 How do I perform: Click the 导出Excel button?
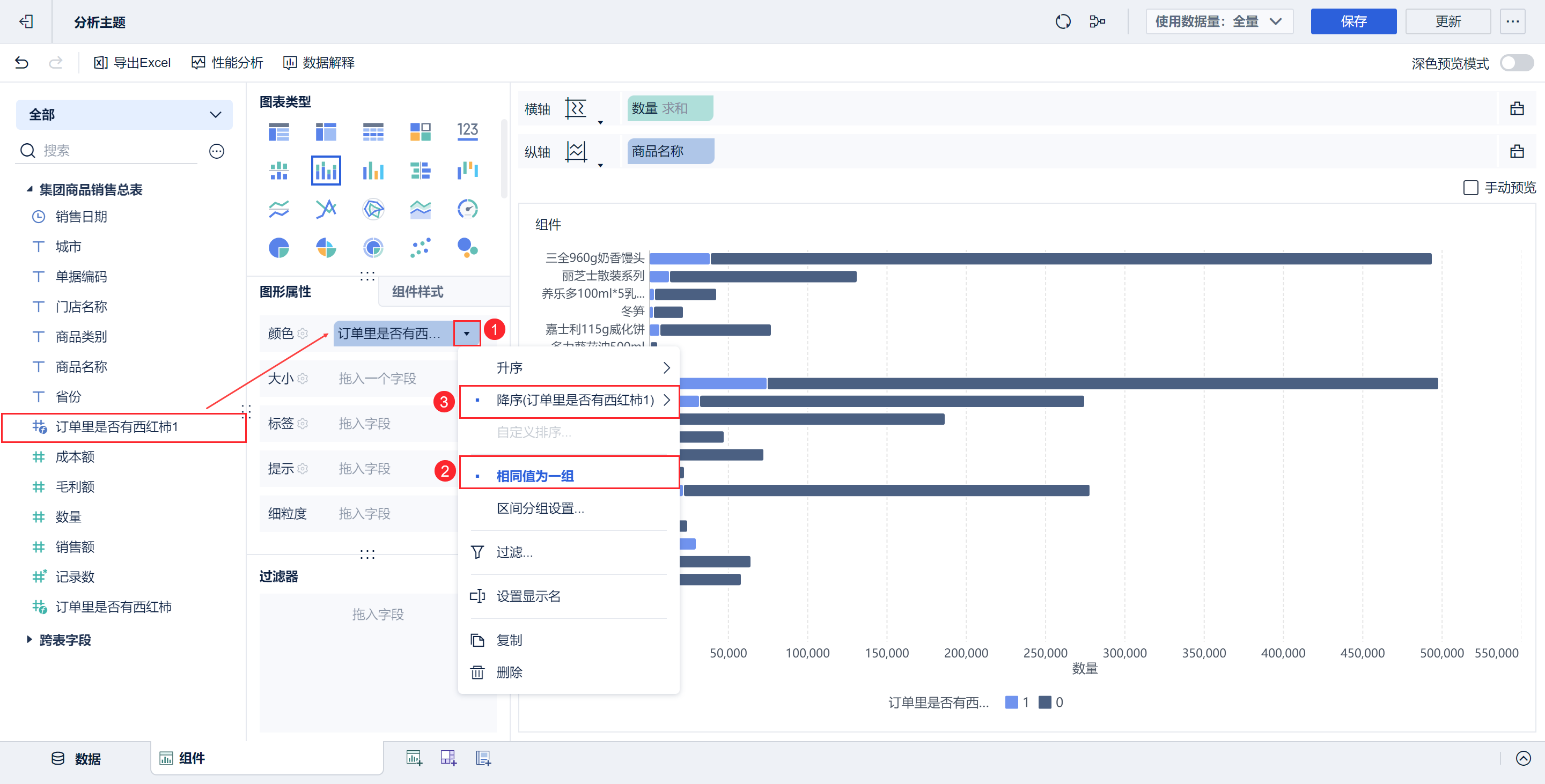pos(133,63)
